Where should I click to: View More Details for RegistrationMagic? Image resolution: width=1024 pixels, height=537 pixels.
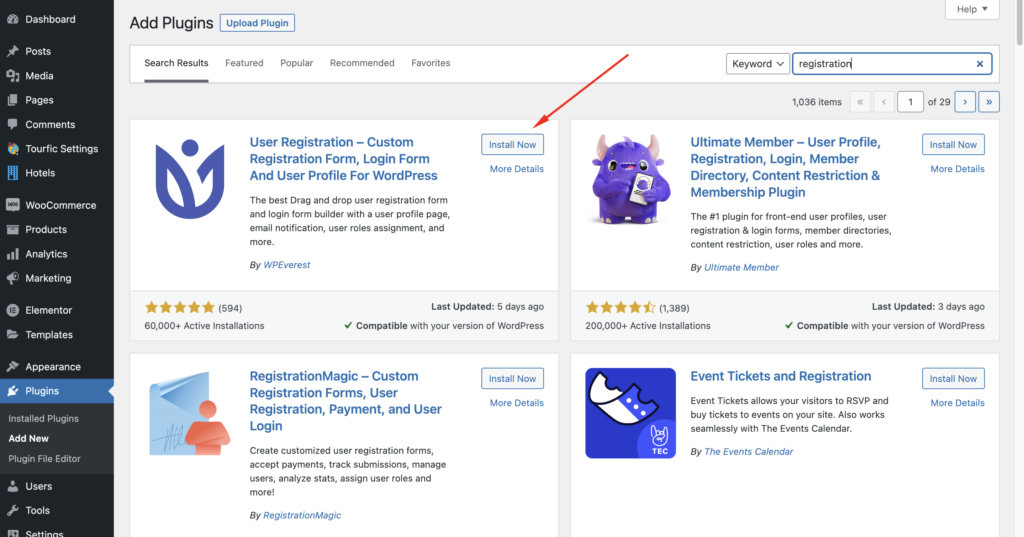coord(517,403)
